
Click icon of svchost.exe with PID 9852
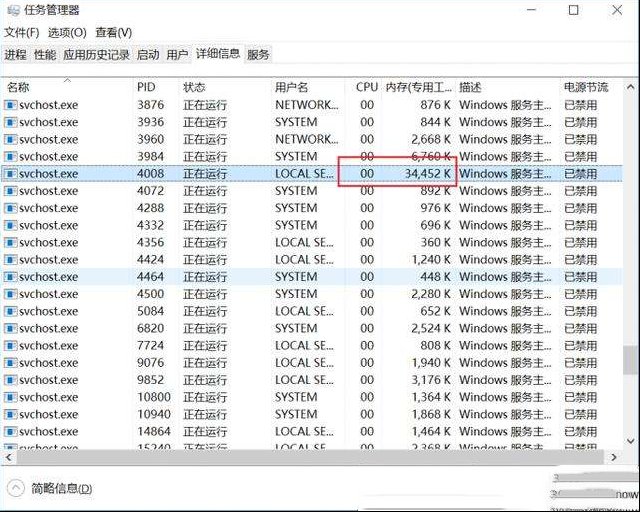coord(11,380)
